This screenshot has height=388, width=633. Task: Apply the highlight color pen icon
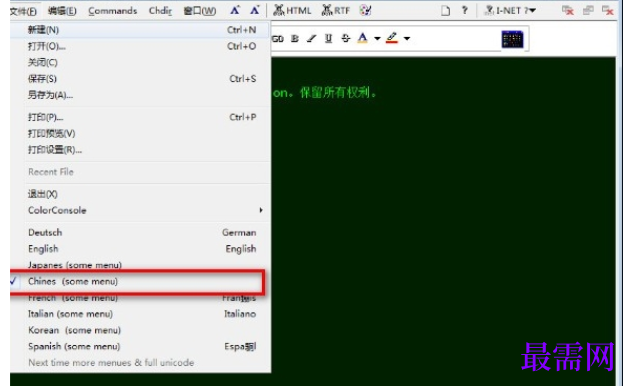[392, 38]
